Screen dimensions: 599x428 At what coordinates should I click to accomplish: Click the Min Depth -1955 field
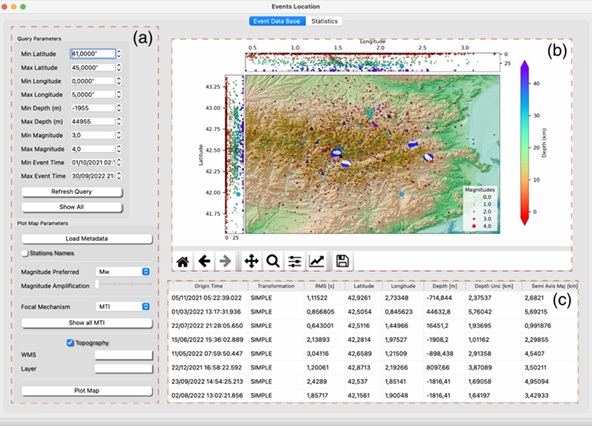[93, 108]
